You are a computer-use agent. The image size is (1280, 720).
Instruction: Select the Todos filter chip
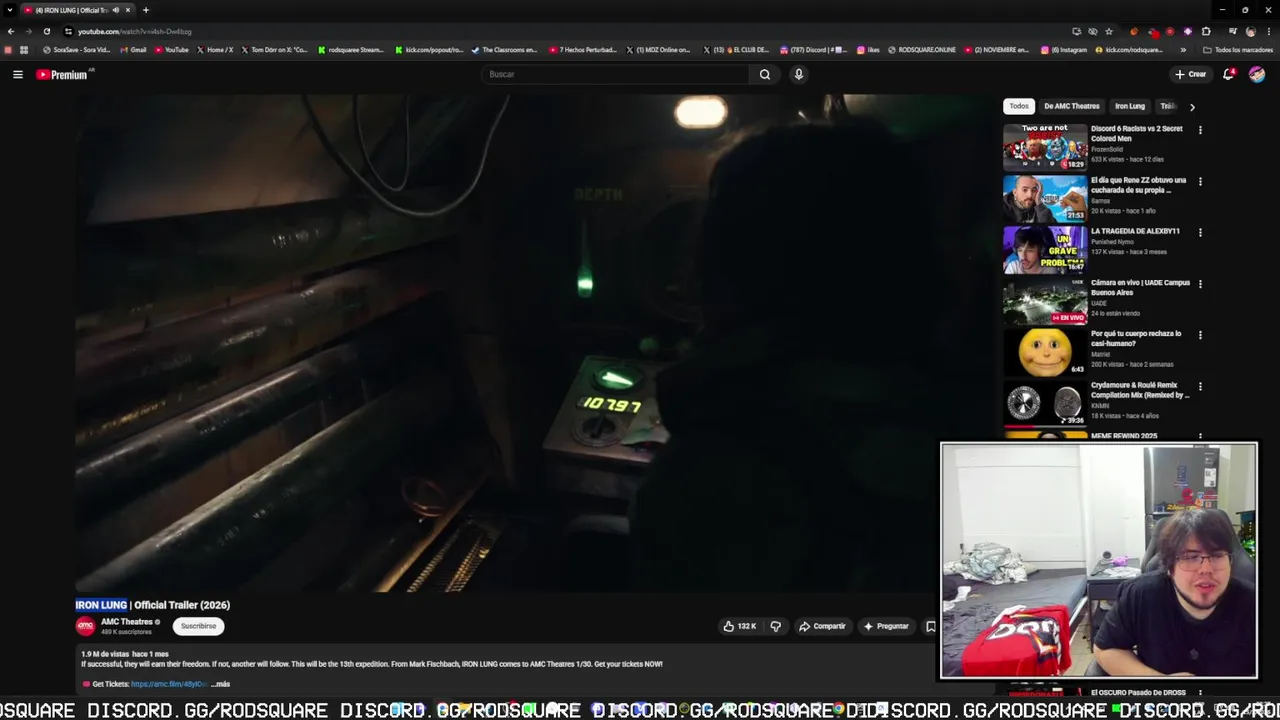pos(1018,106)
